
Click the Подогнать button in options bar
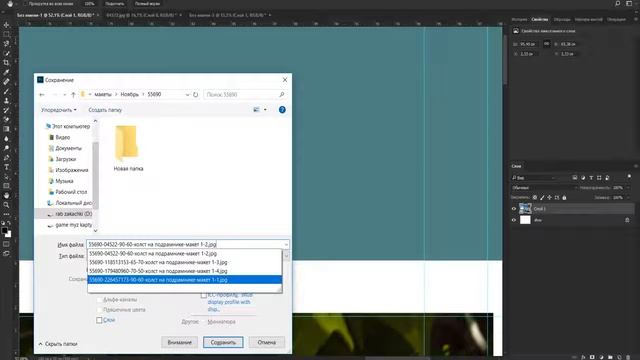(114, 4)
